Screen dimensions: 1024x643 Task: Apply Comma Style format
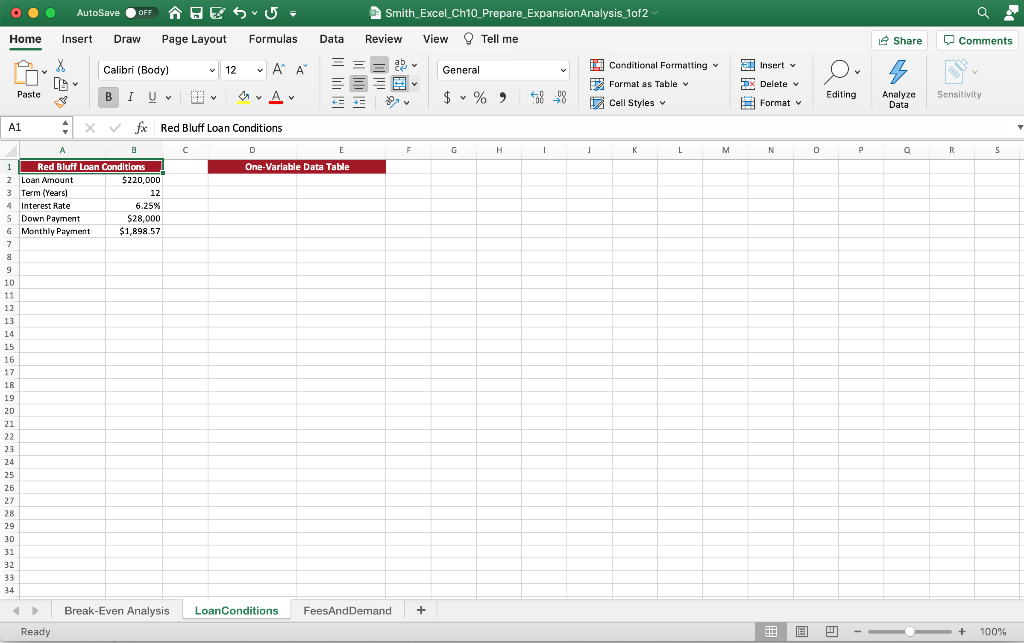(502, 98)
